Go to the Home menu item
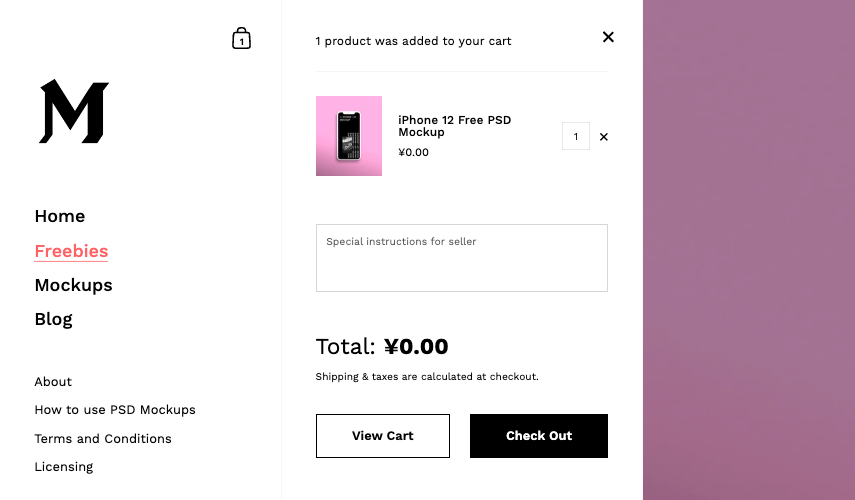Screen dimensions: 855x500 coord(60,216)
